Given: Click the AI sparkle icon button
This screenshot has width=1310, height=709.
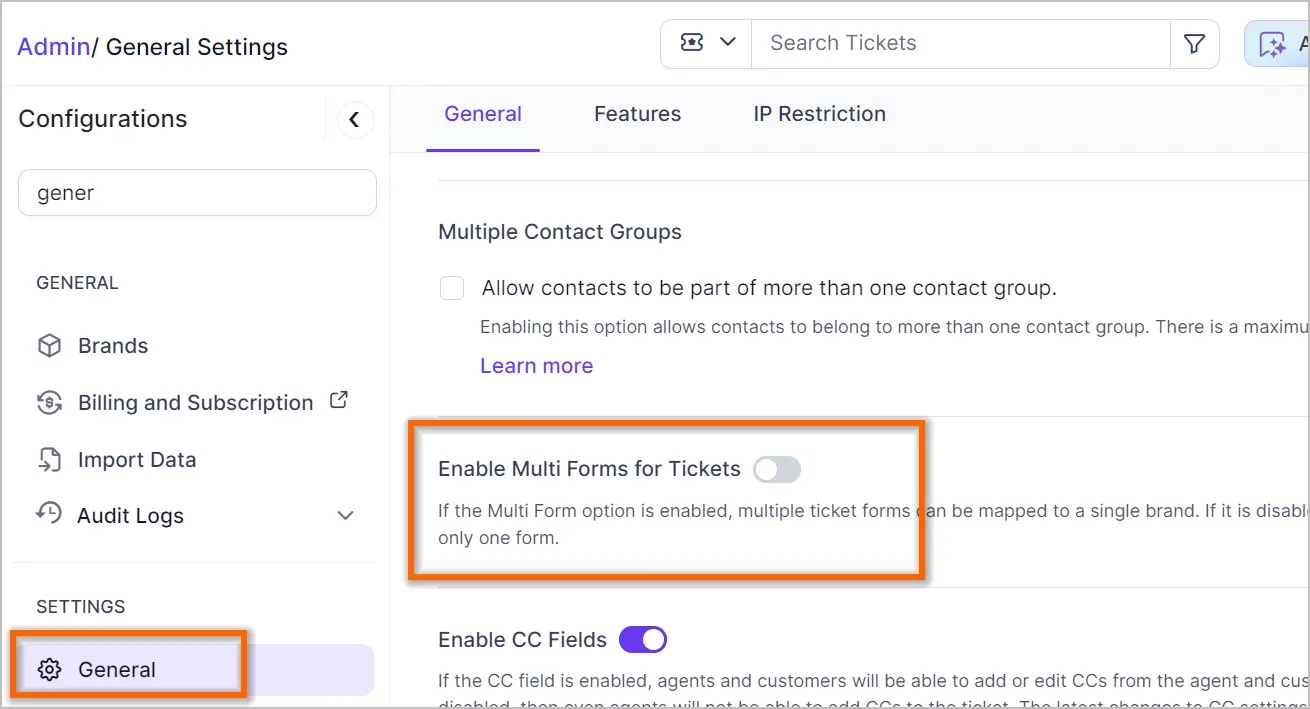Looking at the screenshot, I should [1272, 44].
